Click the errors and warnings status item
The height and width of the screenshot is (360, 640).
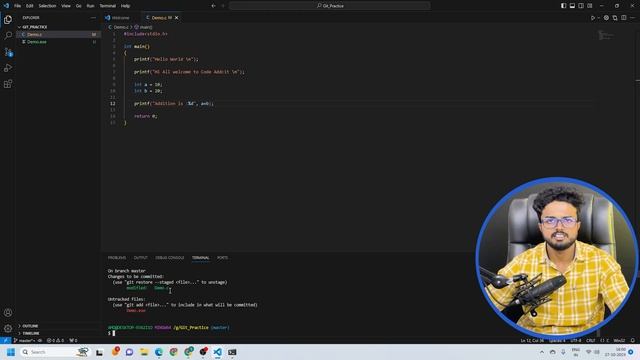tap(56, 340)
